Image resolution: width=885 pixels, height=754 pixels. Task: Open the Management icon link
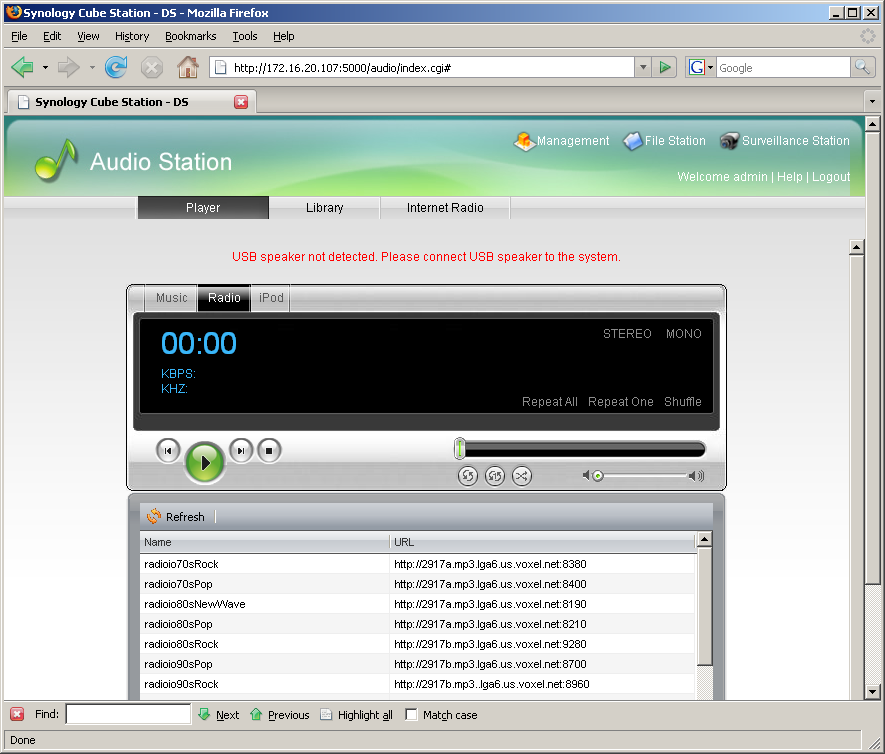(x=524, y=141)
